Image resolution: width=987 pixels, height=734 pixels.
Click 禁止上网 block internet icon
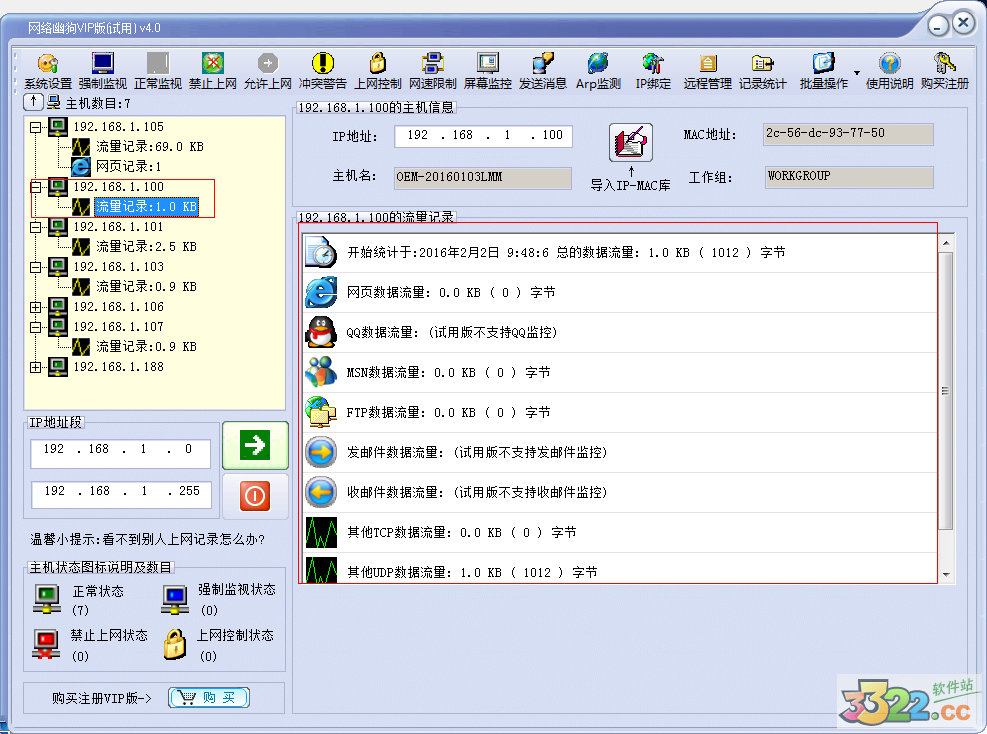click(213, 71)
